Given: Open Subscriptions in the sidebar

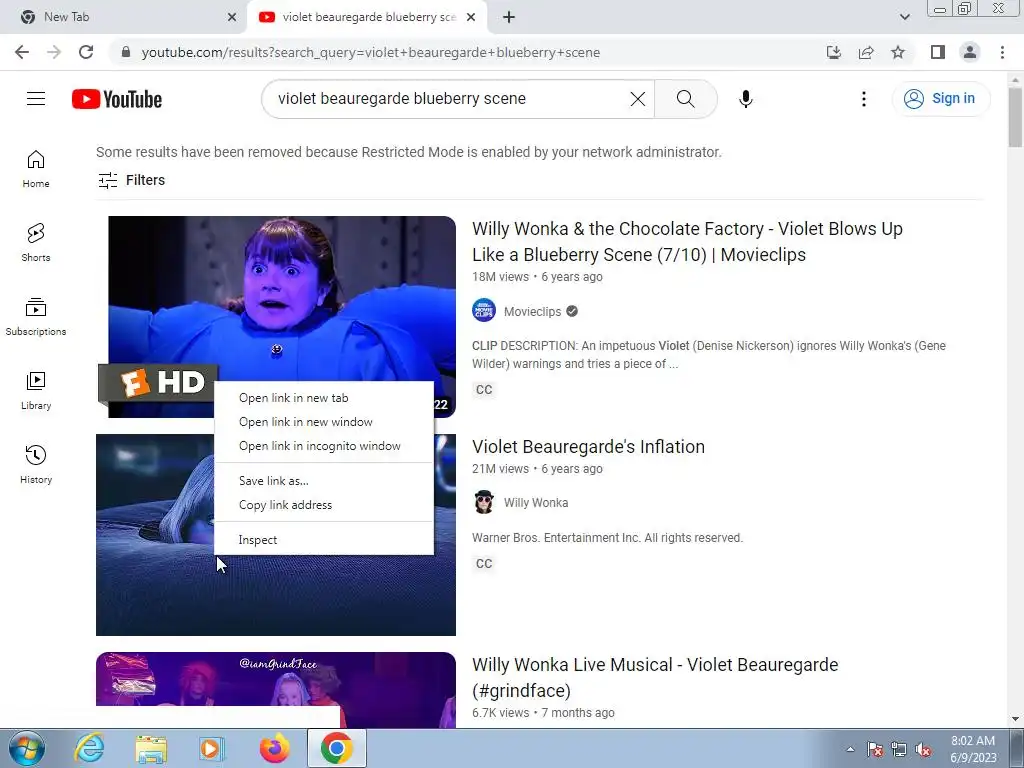Looking at the screenshot, I should [x=36, y=317].
